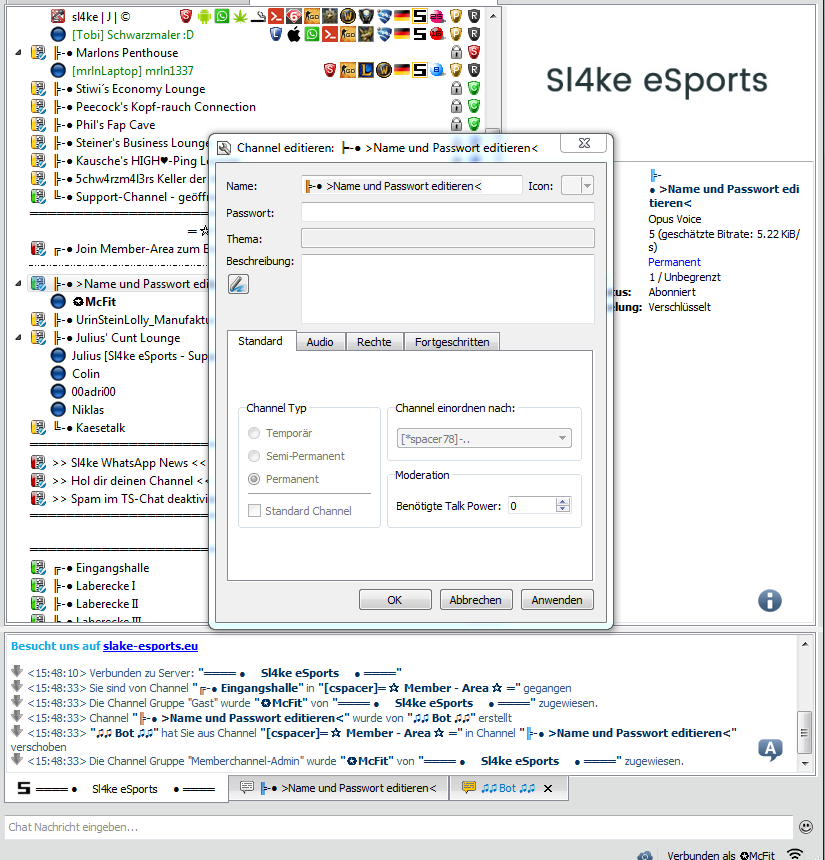This screenshot has width=825, height=860.
Task: Click the client avatar icon next to McFit
Action: click(58, 302)
